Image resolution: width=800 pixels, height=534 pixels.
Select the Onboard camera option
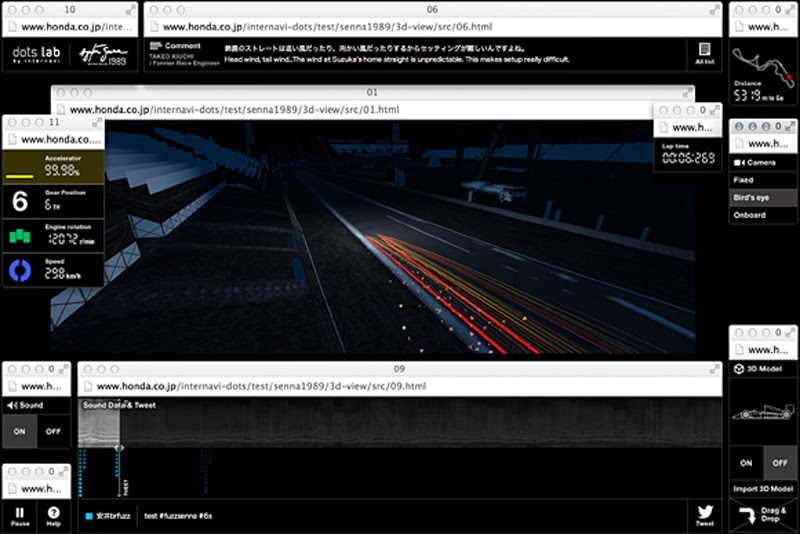click(763, 215)
